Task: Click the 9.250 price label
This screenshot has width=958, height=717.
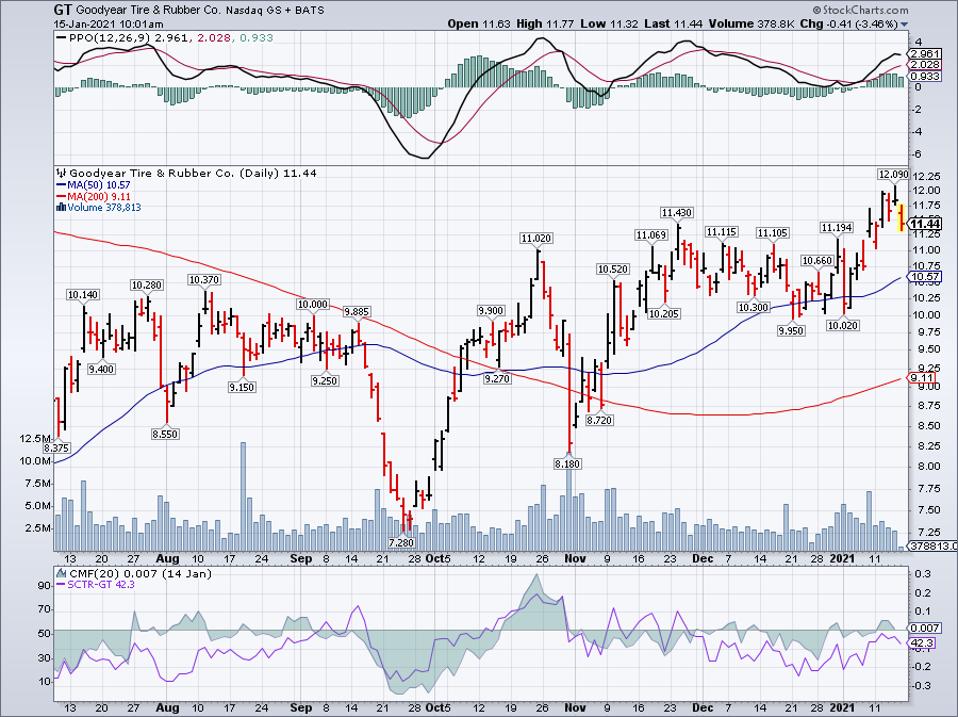Action: [x=324, y=380]
